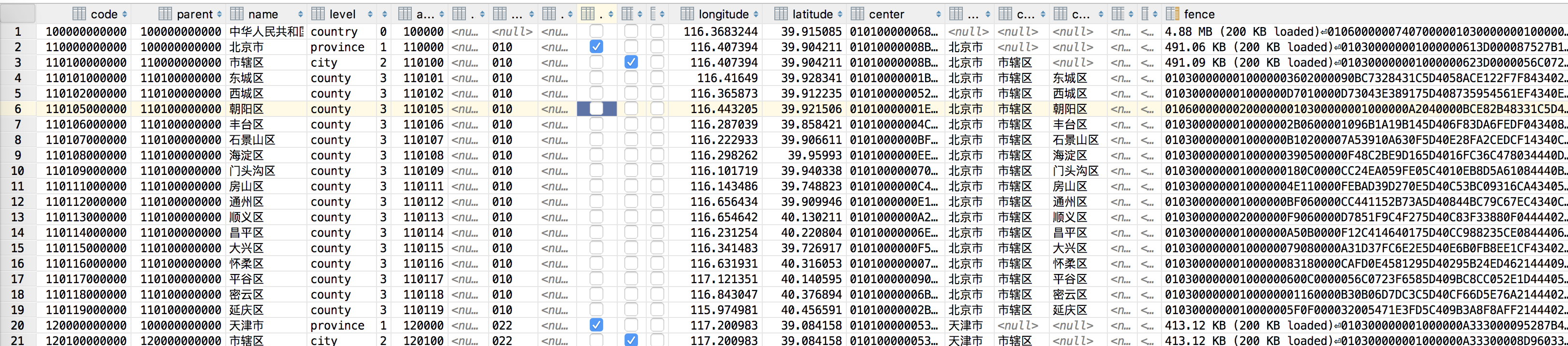Screen dimensions: 1568x346
Task: Click the code column table icon
Action: tap(79, 14)
